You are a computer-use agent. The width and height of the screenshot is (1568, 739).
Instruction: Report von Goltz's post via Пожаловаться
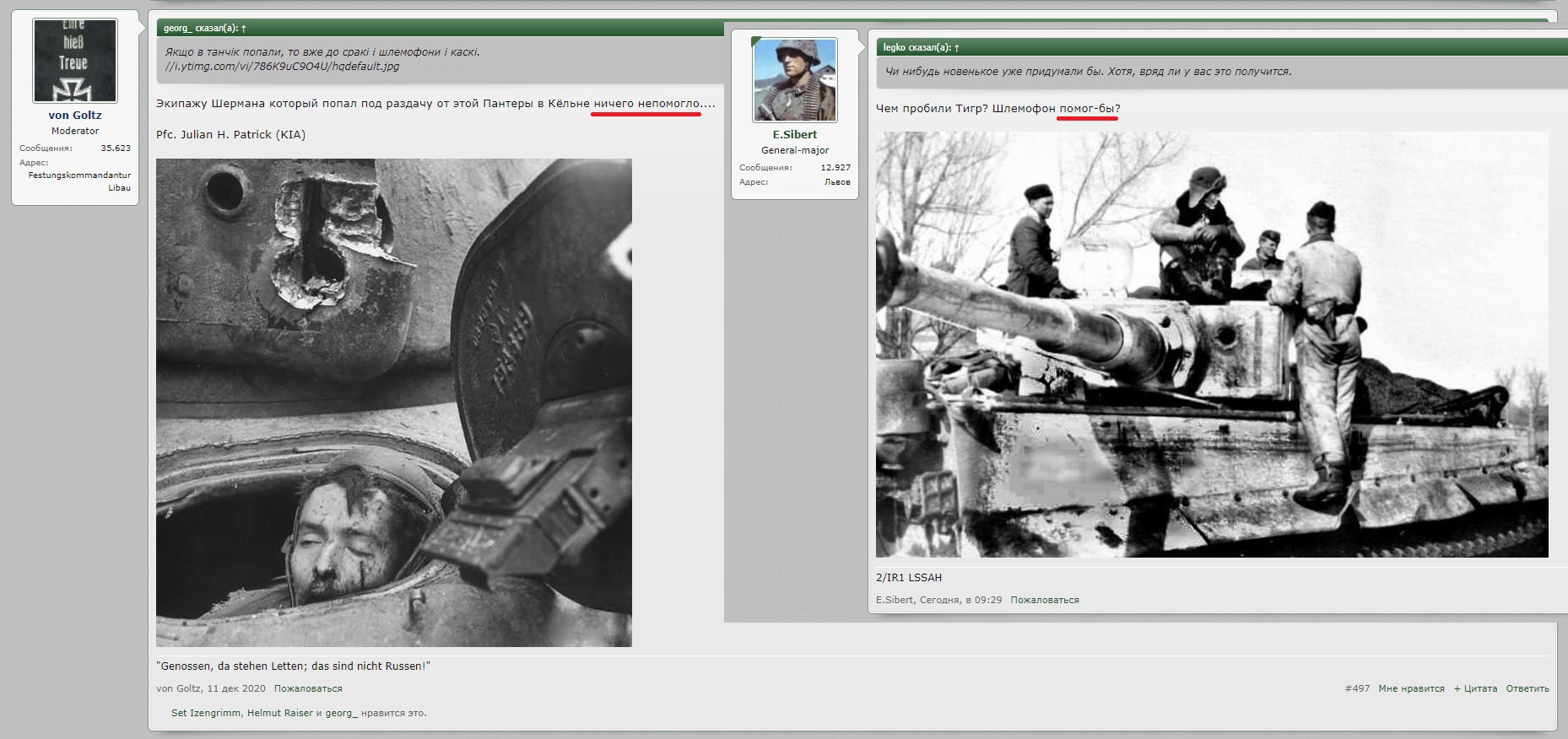point(308,689)
